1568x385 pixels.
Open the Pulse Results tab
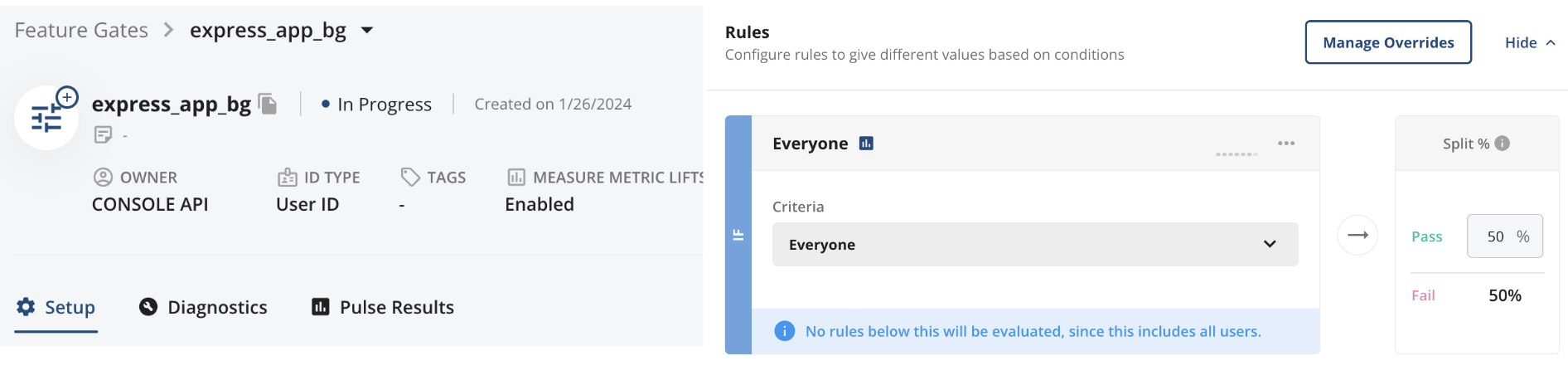383,307
